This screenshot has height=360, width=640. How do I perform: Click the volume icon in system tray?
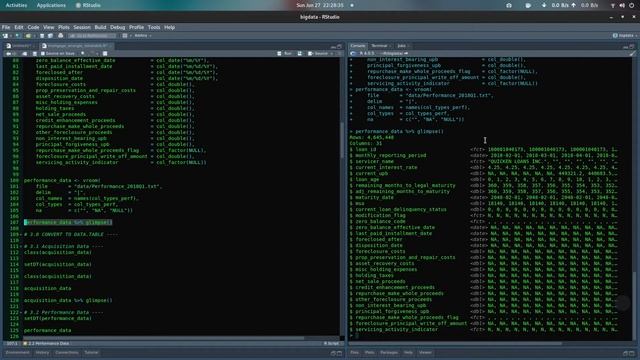tap(622, 5)
